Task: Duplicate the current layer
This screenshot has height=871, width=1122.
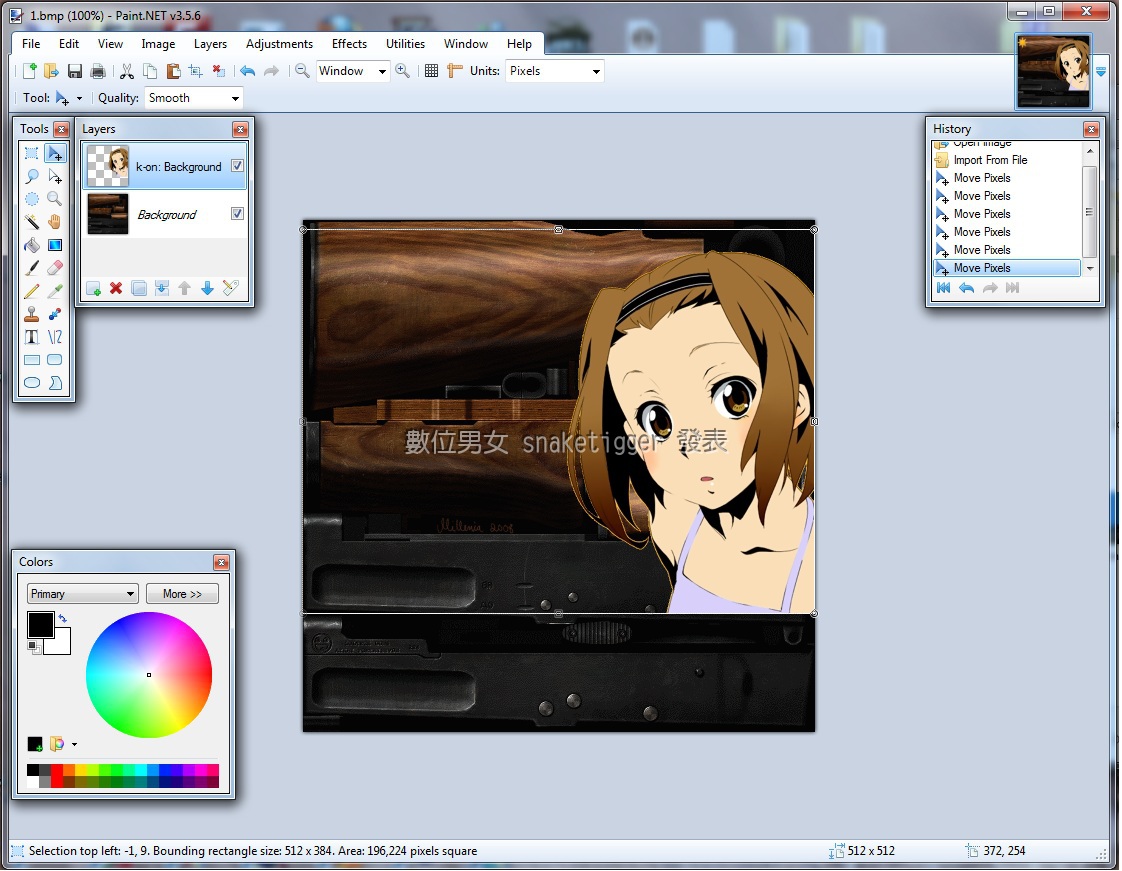Action: tap(139, 288)
